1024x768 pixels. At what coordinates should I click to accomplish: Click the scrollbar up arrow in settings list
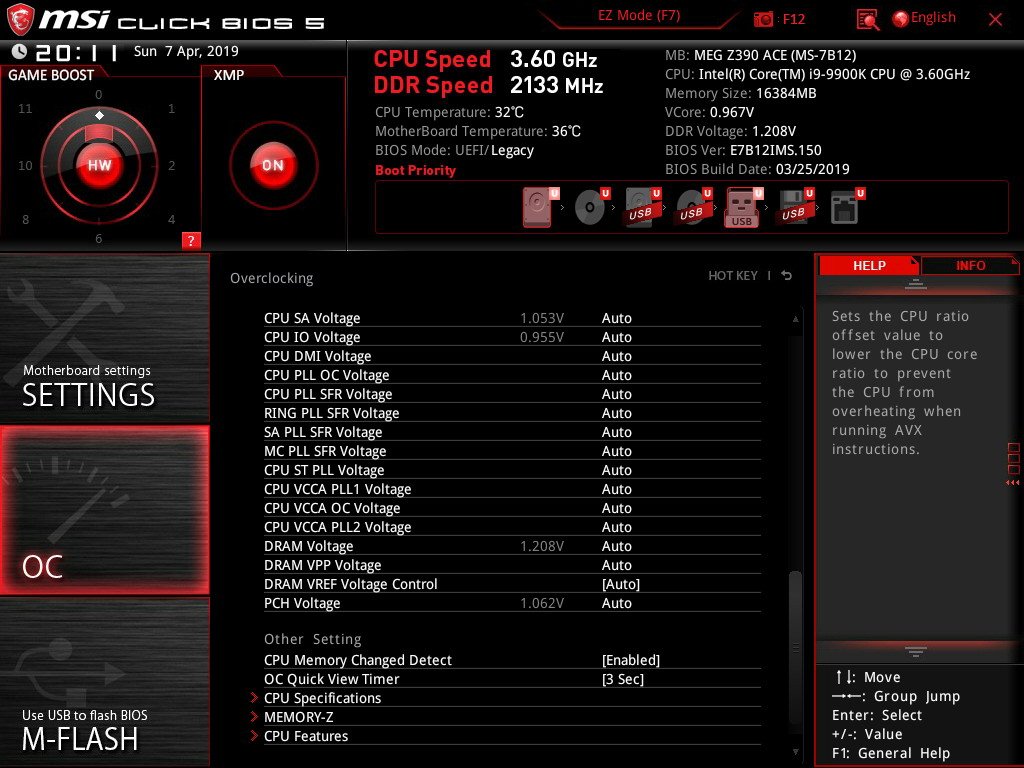[x=795, y=319]
